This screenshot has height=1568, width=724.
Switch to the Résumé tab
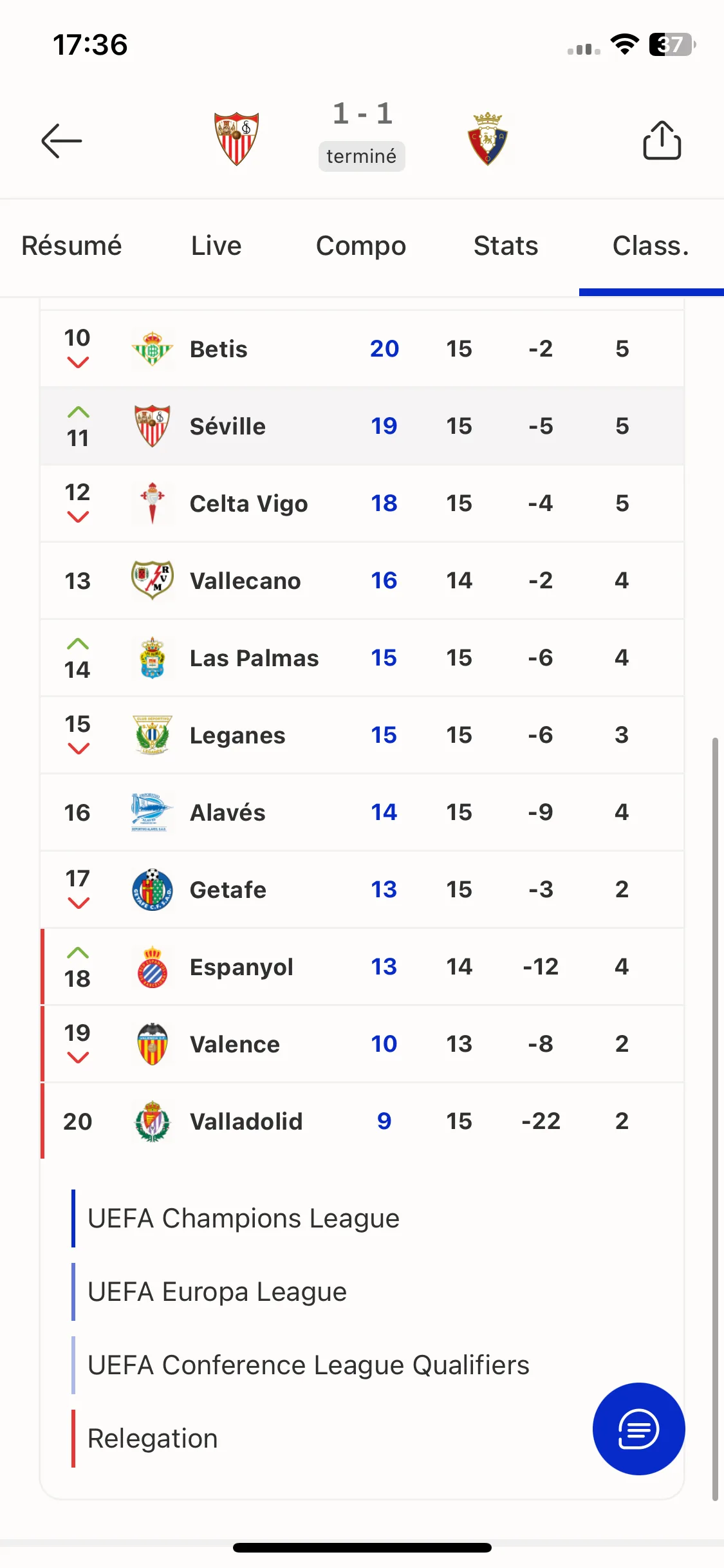[71, 246]
